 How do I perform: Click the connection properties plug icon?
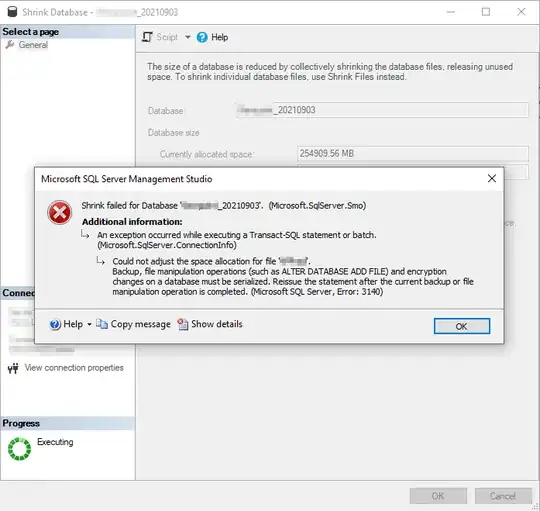click(13, 368)
